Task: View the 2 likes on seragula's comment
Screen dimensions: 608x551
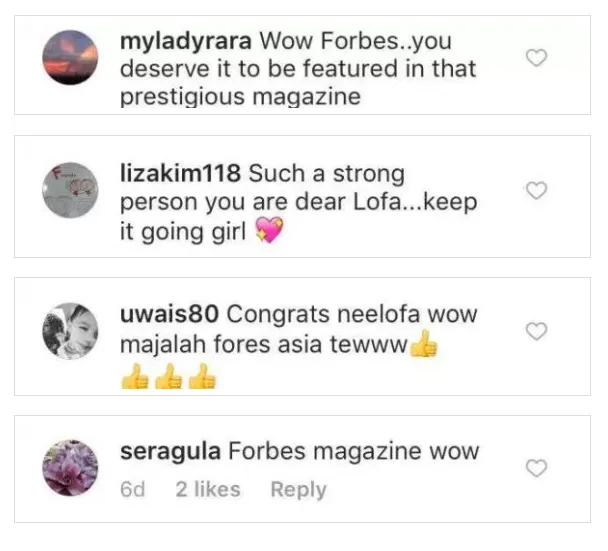Action: point(208,489)
